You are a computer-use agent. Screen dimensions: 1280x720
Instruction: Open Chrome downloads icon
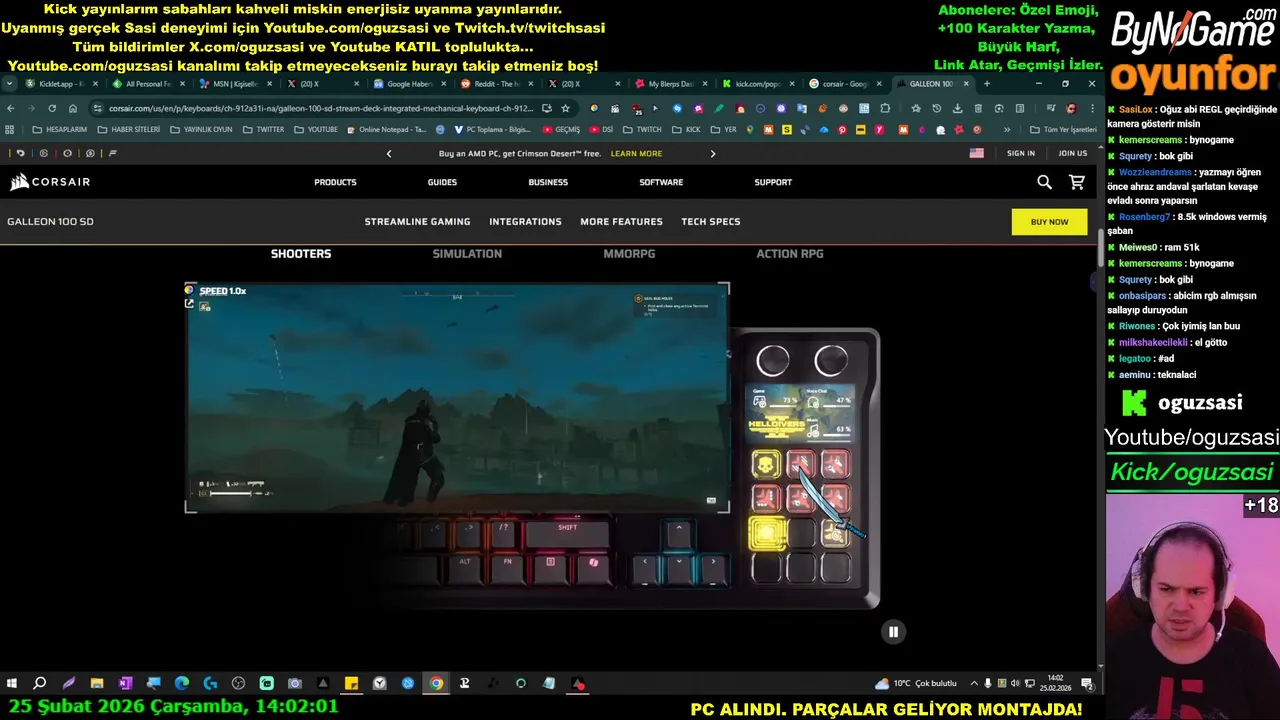[957, 108]
